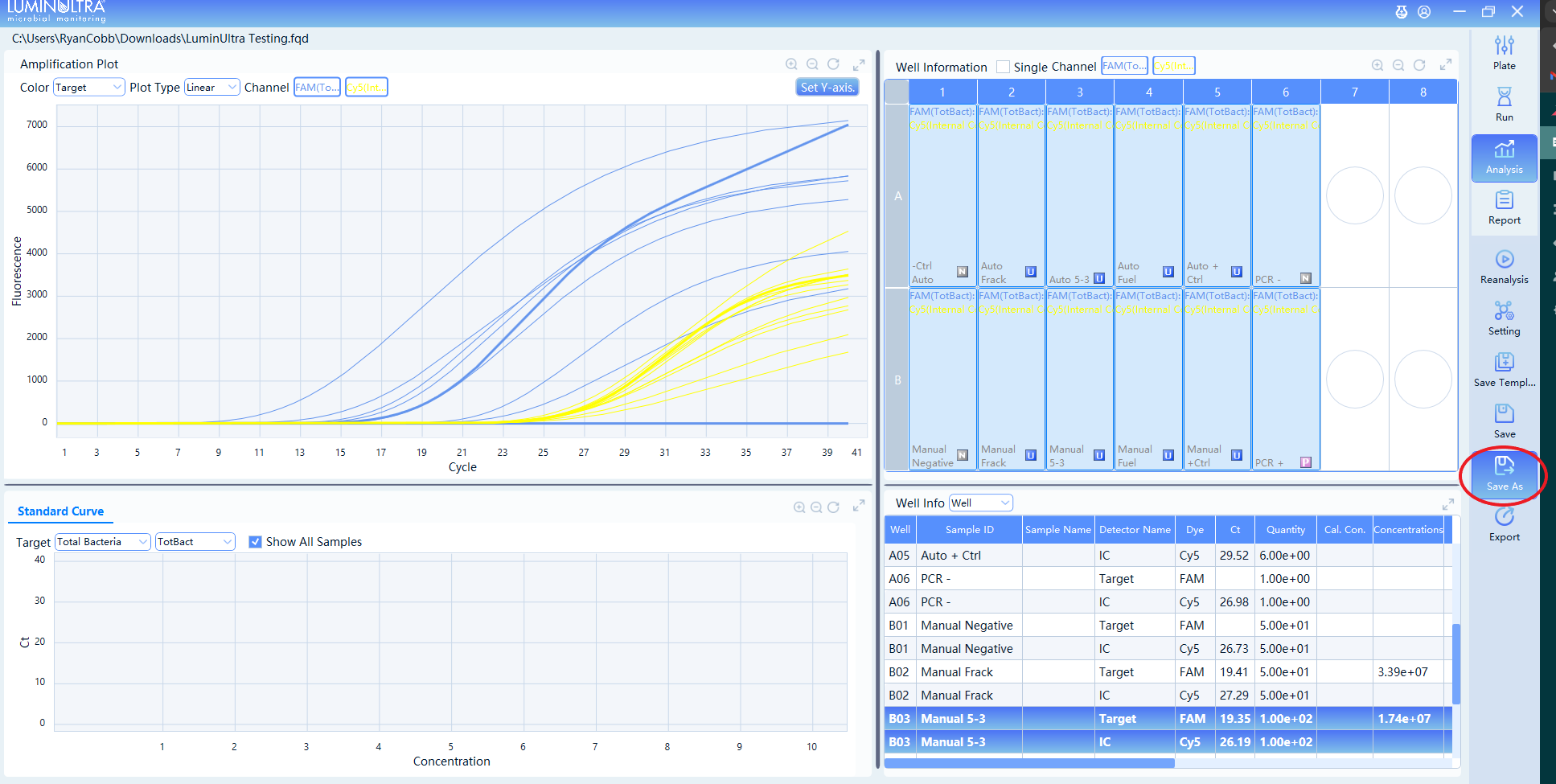Click the Well Info horizontal scrollbar
The image size is (1556, 784).
pyautogui.click(x=1029, y=762)
